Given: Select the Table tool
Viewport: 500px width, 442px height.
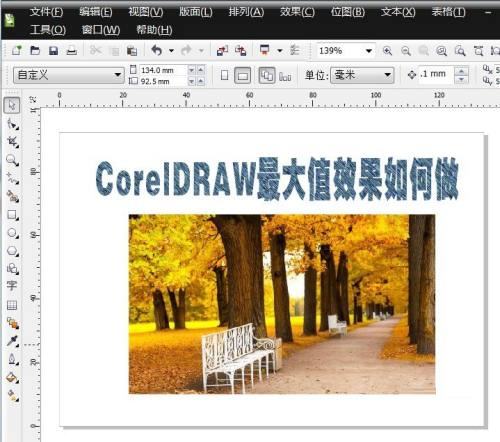Looking at the screenshot, I should pyautogui.click(x=12, y=305).
